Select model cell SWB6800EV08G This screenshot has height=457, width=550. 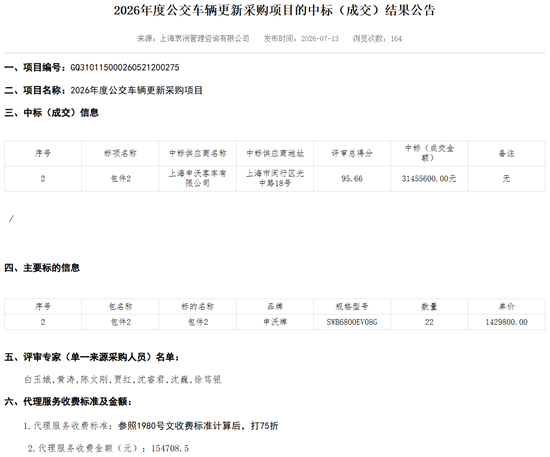[x=352, y=322]
